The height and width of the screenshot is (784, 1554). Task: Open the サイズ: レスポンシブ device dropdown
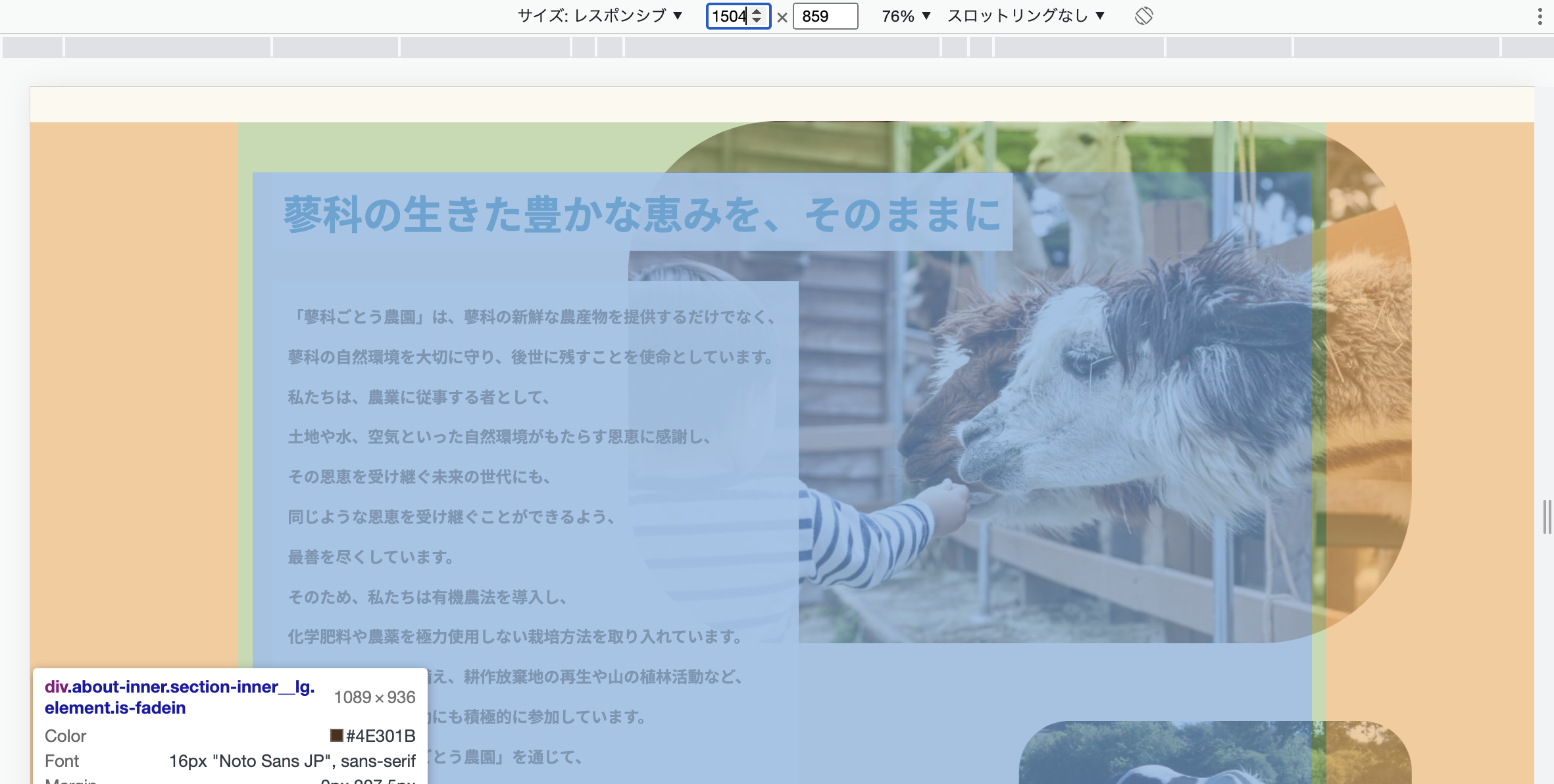coord(599,16)
